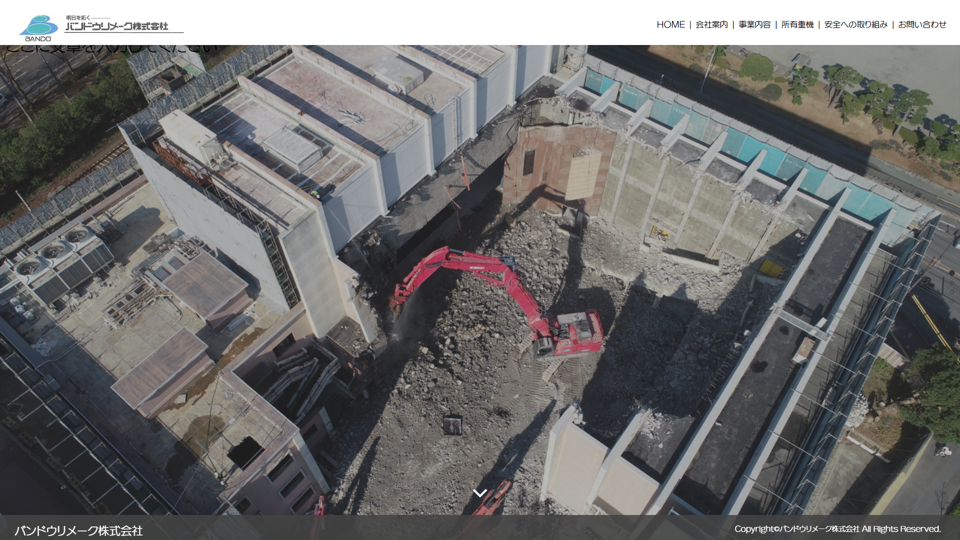Image resolution: width=960 pixels, height=540 pixels.
Task: Click the お問い合わせ contact link
Action: [921, 24]
